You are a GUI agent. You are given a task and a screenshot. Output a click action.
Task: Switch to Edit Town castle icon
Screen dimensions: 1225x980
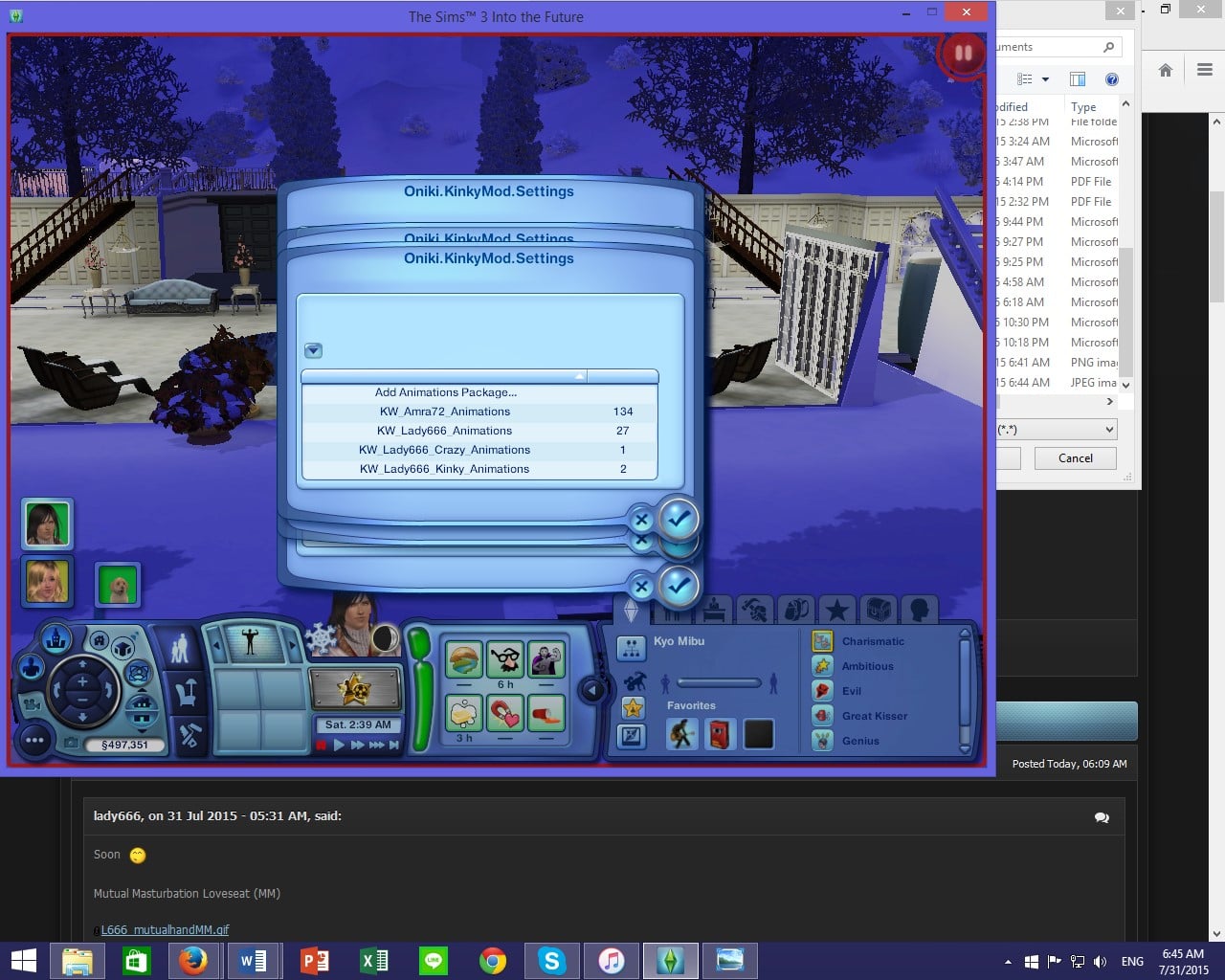coord(58,636)
